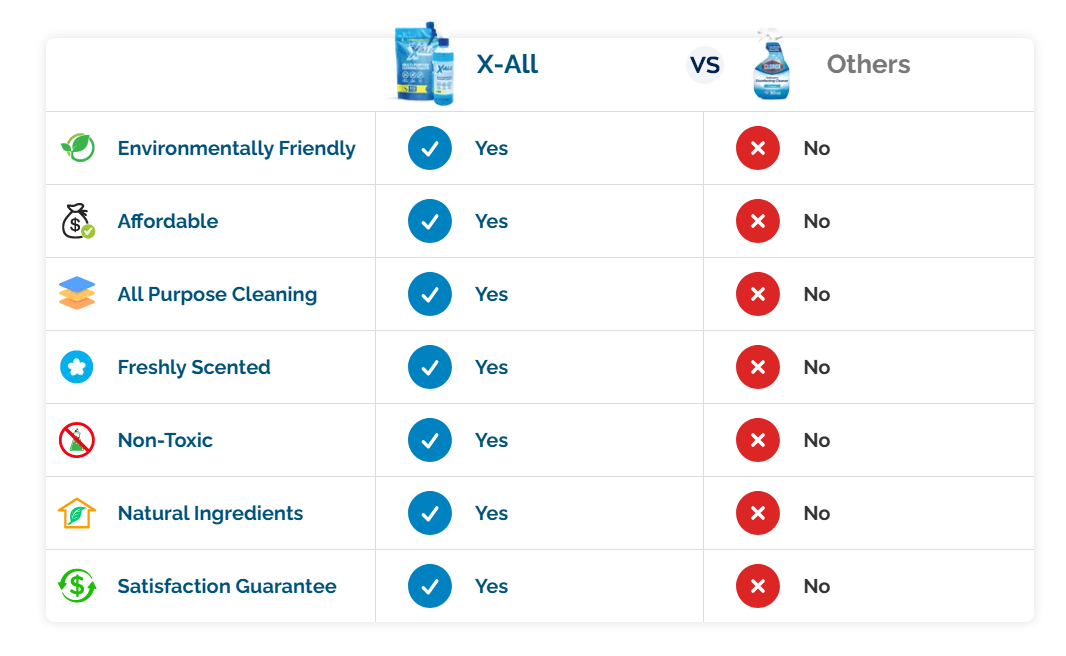
Task: Click the Freshly Scented flower icon
Action: 77,367
